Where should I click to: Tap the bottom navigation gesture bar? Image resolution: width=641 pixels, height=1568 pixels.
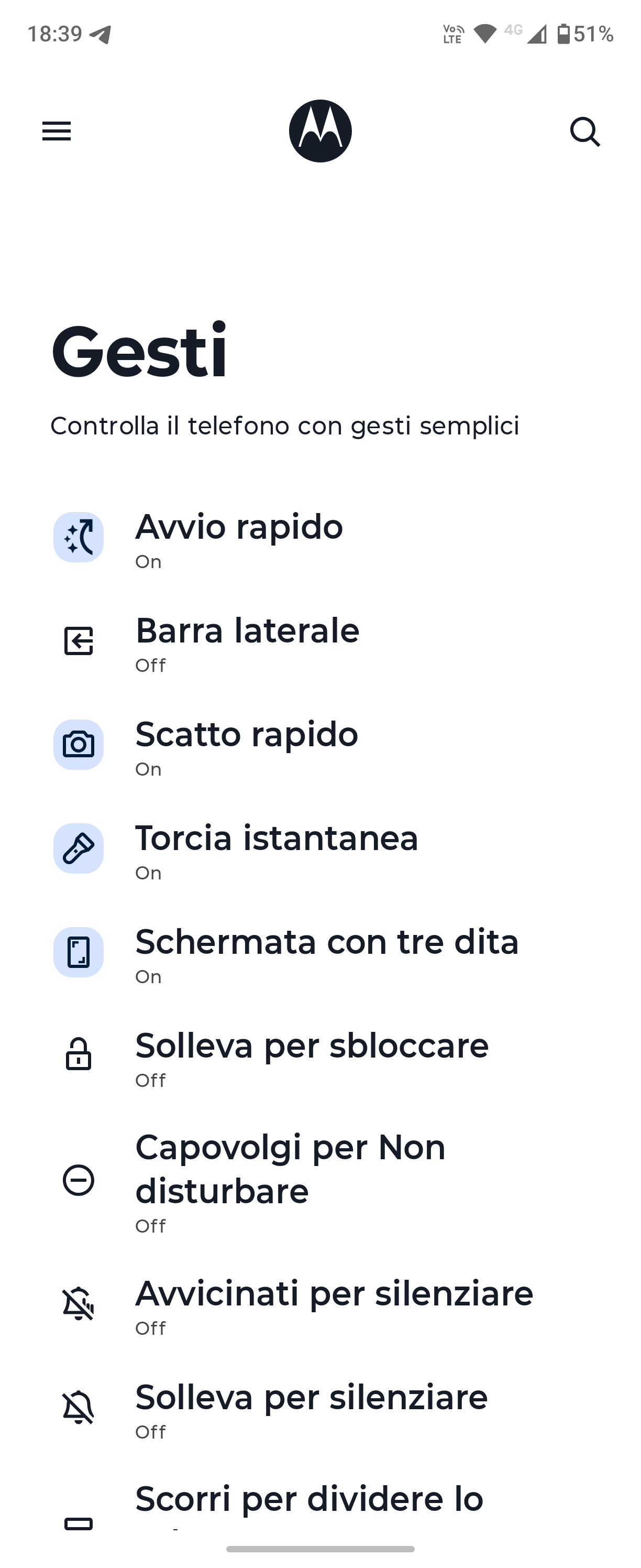(320, 1549)
